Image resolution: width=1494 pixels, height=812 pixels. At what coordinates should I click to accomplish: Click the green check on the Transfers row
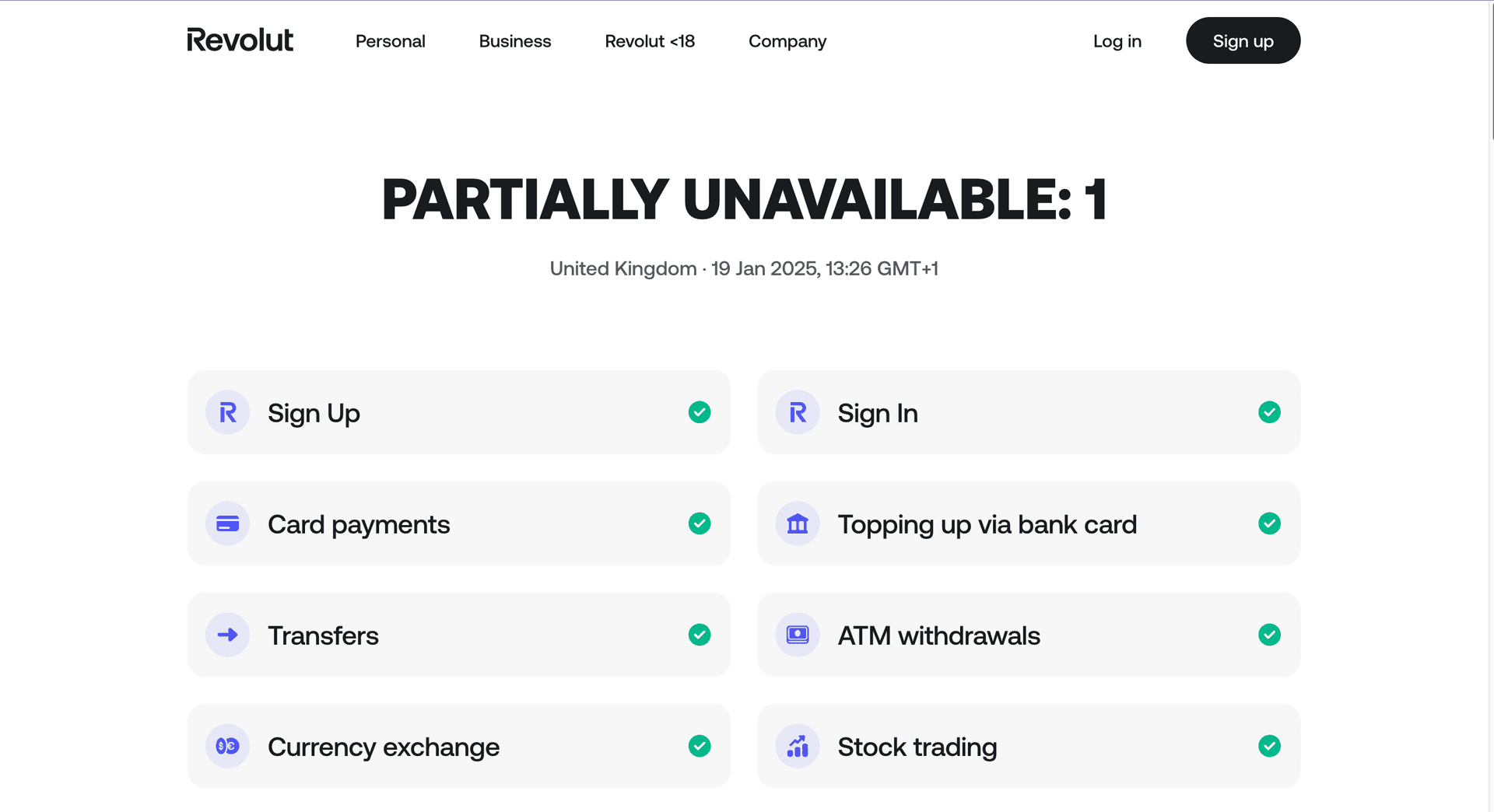click(700, 635)
